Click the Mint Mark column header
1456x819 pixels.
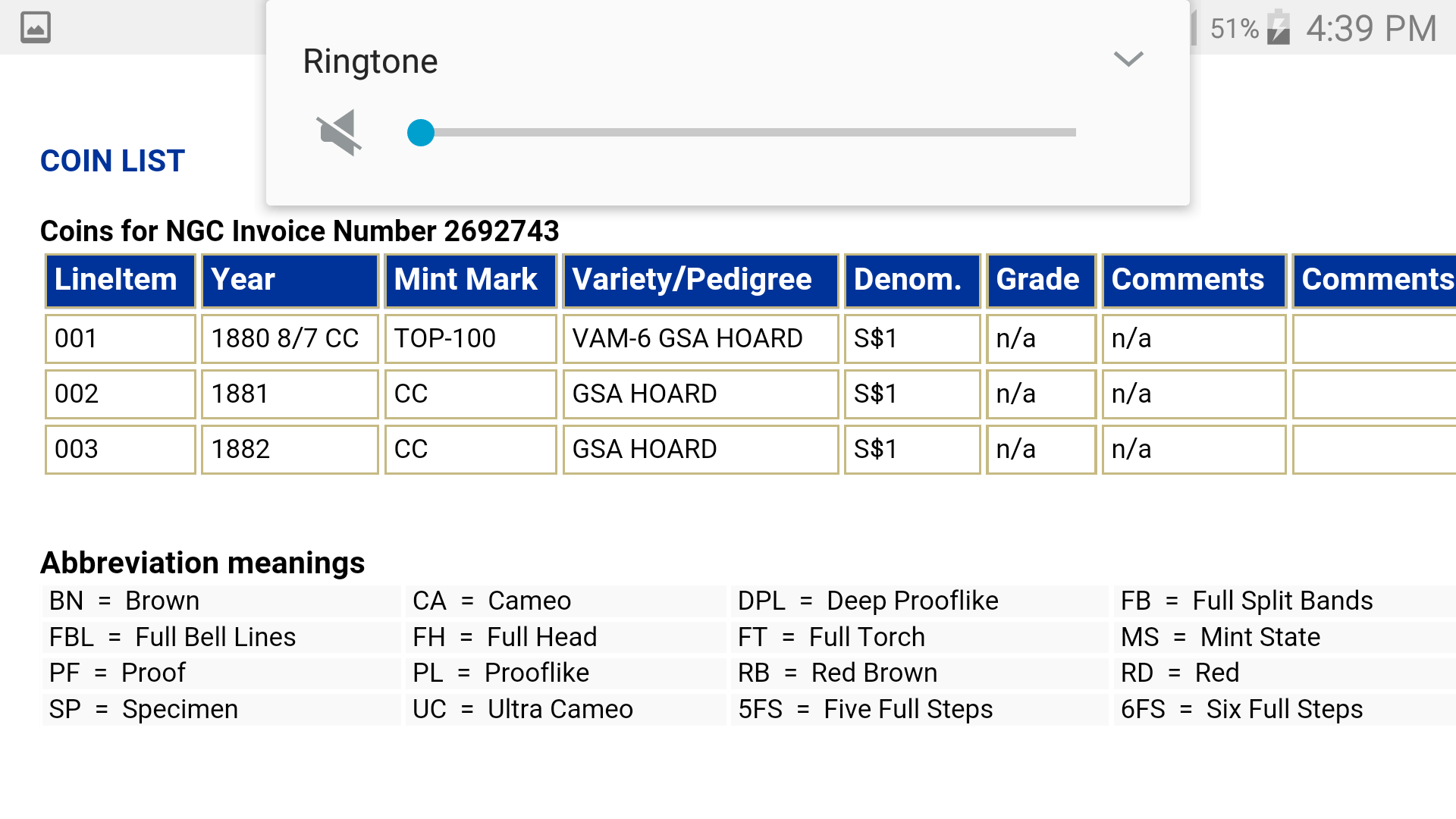click(x=470, y=280)
